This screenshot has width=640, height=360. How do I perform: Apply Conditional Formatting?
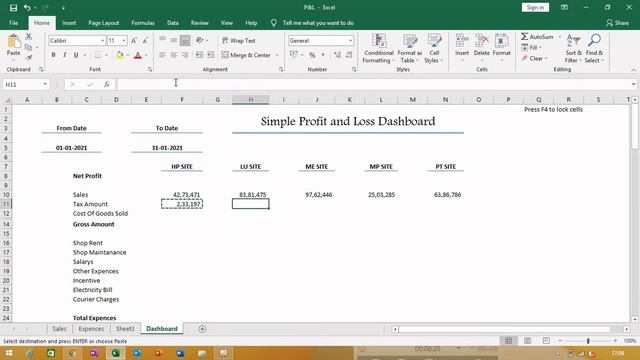[378, 49]
